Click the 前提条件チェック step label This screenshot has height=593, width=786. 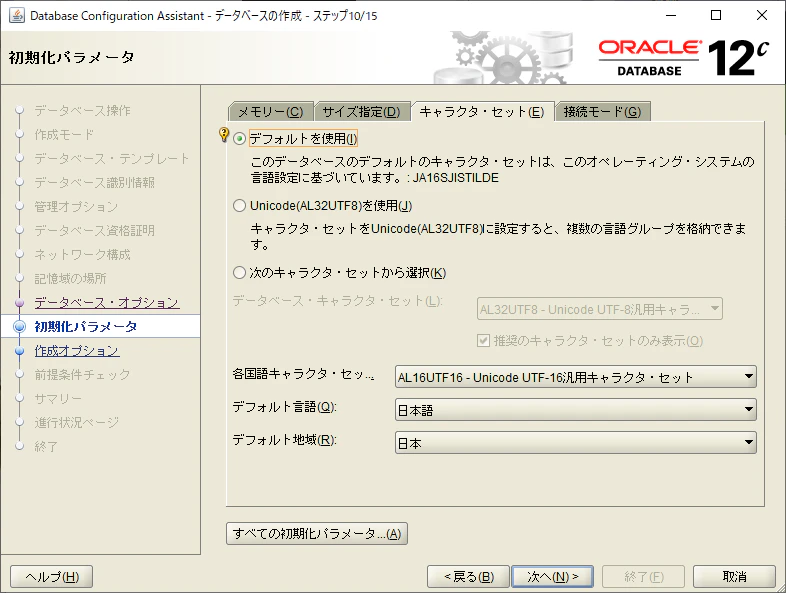(82, 375)
